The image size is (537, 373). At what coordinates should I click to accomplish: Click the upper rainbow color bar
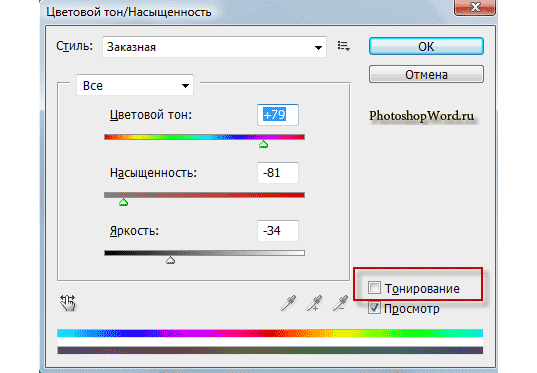[x=270, y=333]
